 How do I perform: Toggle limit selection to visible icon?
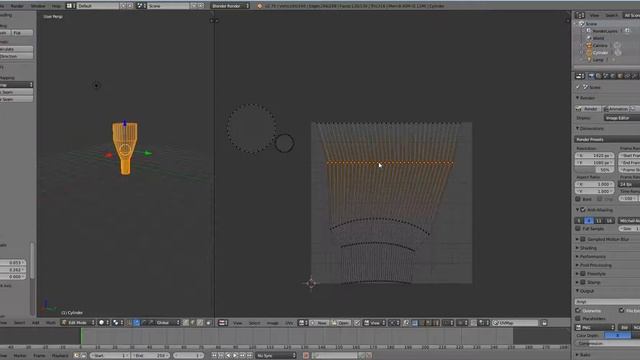point(209,322)
